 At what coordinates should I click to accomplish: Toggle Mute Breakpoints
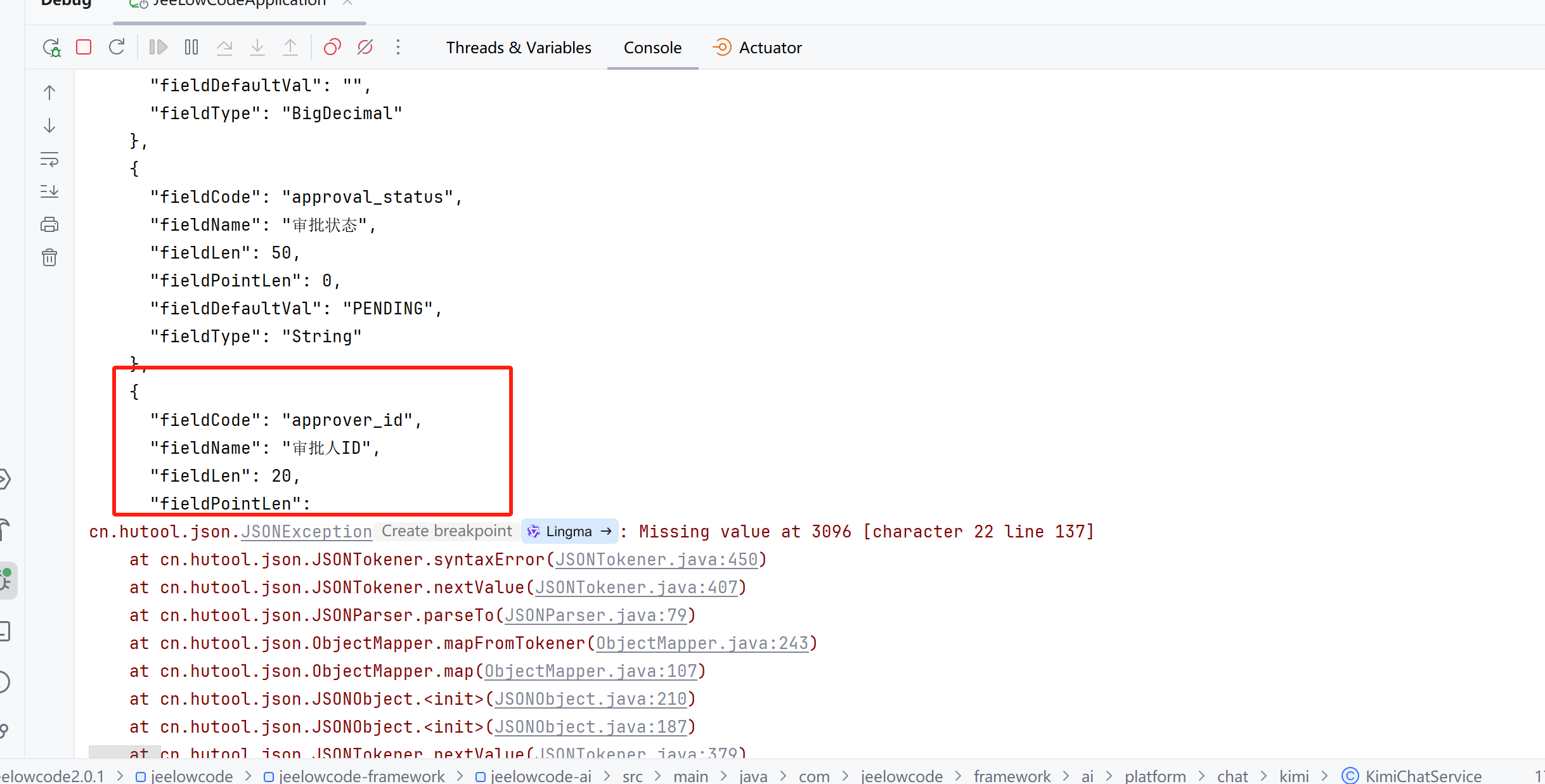[365, 48]
